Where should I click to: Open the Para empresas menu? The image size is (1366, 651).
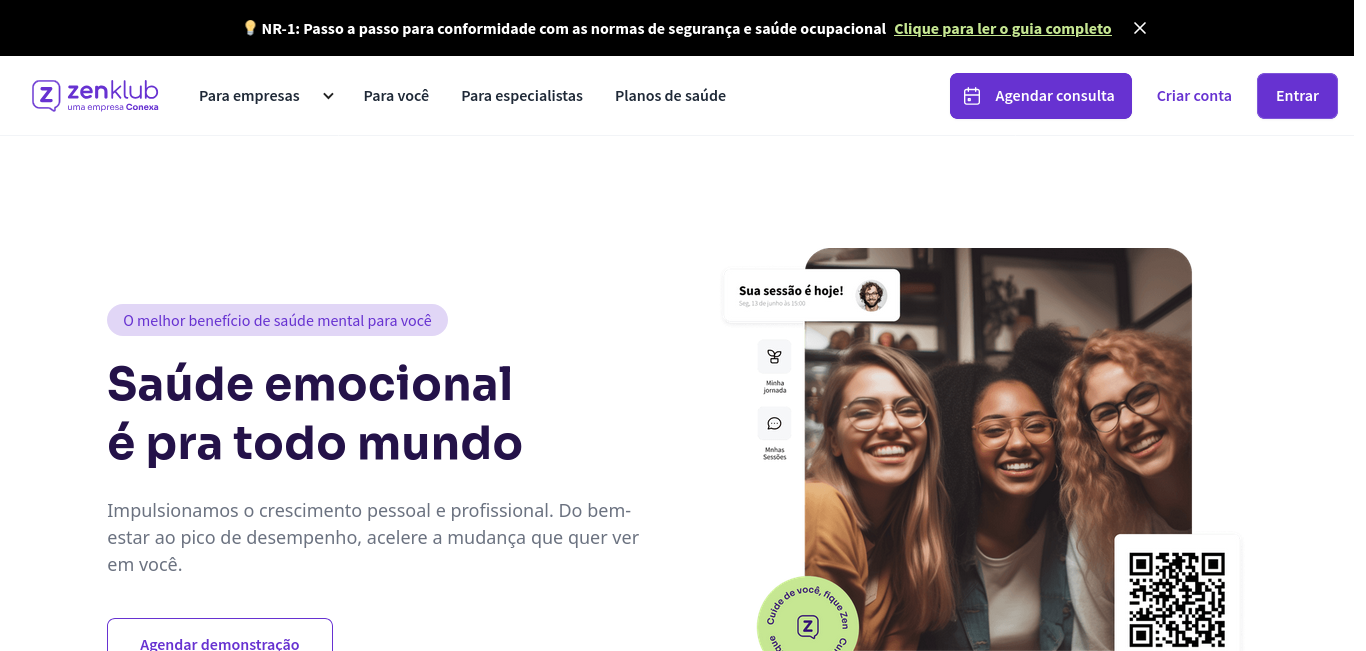(249, 96)
